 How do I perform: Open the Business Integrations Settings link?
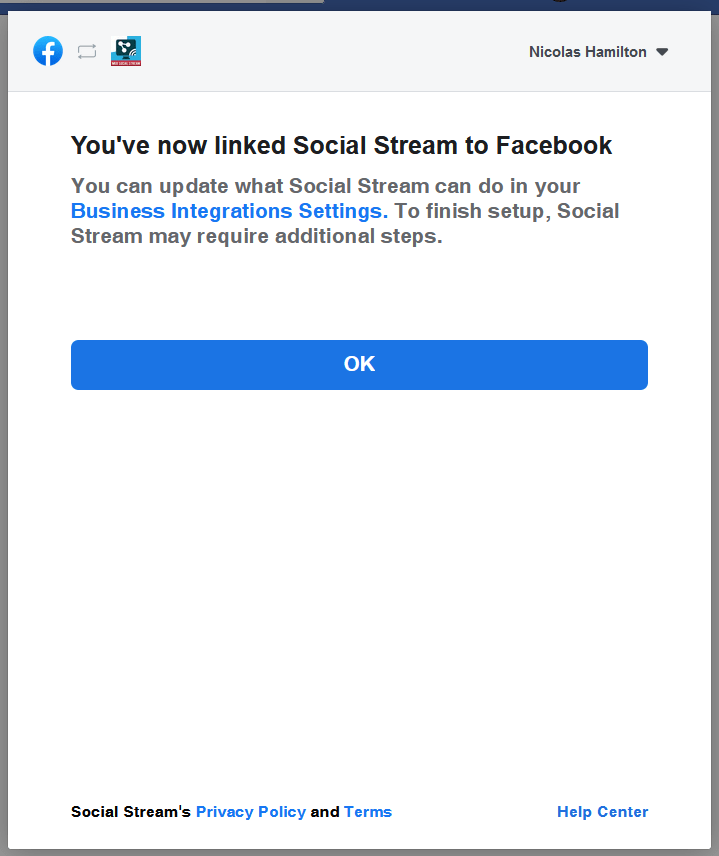click(x=229, y=211)
